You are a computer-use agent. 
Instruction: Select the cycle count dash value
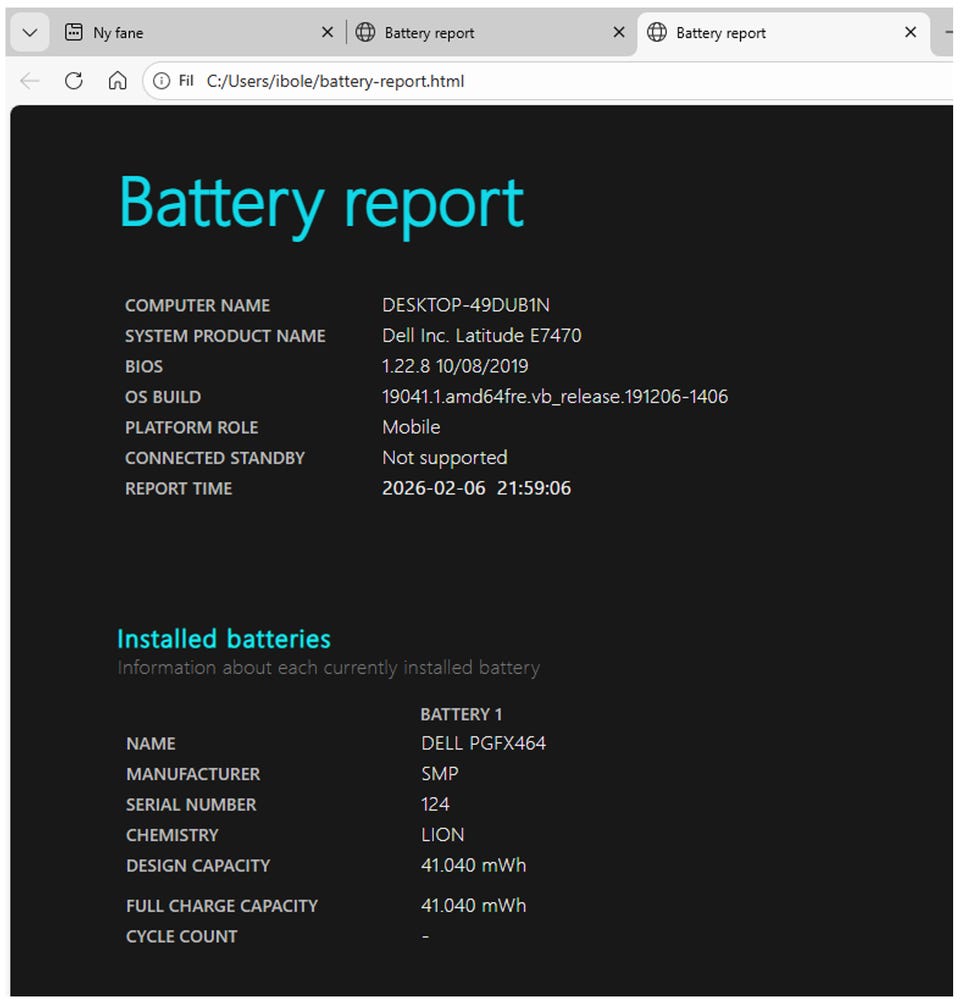point(425,937)
